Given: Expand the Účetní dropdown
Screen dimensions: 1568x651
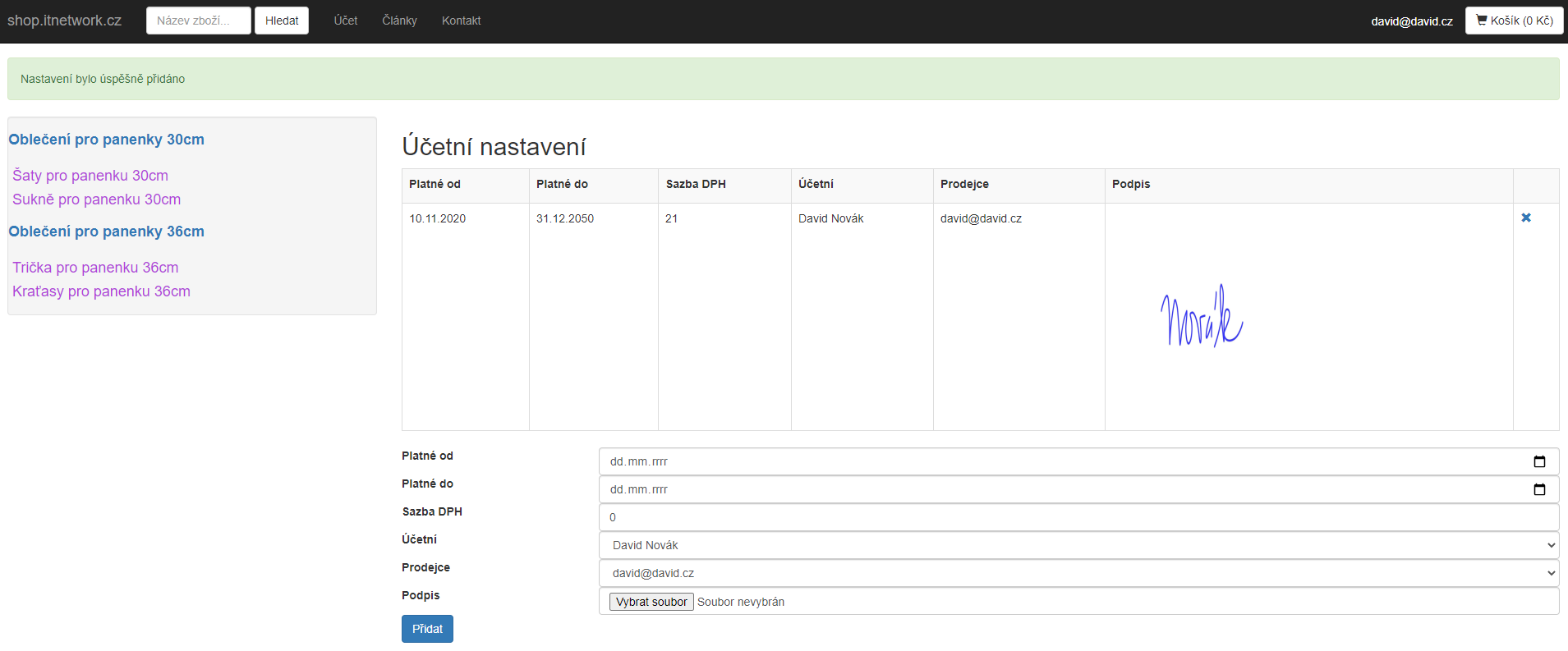Looking at the screenshot, I should [x=1078, y=545].
